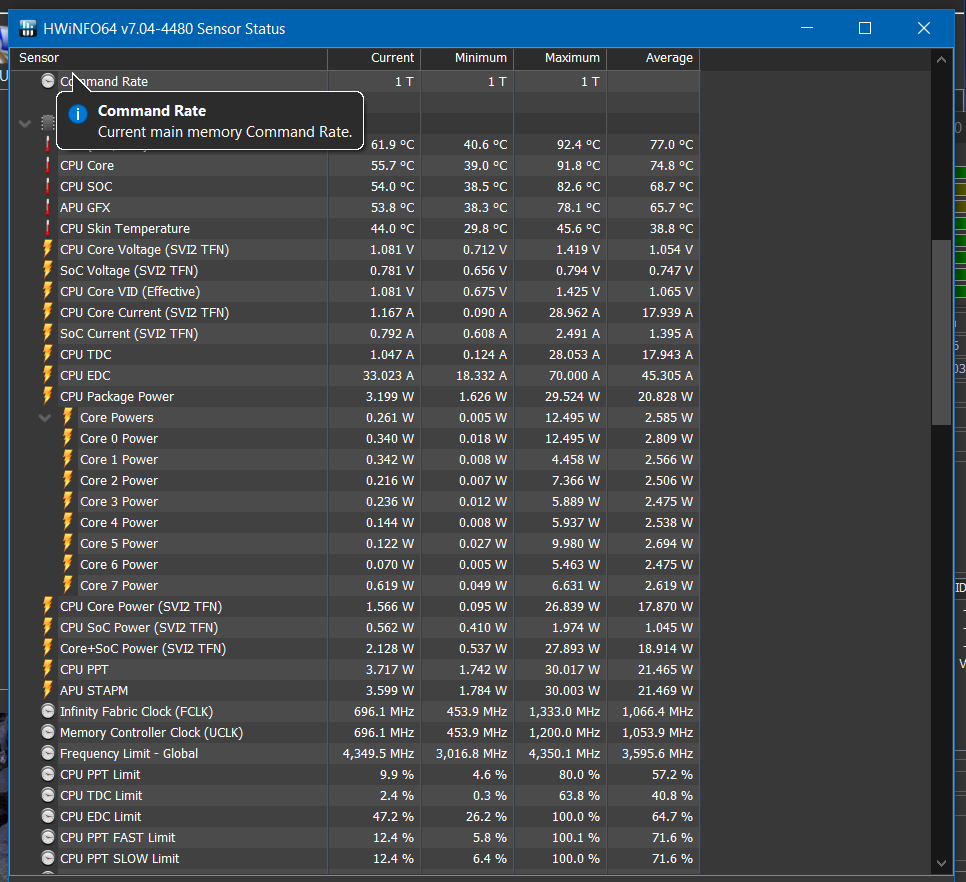Click lightning icon of CPU Core VID

[x=47, y=291]
